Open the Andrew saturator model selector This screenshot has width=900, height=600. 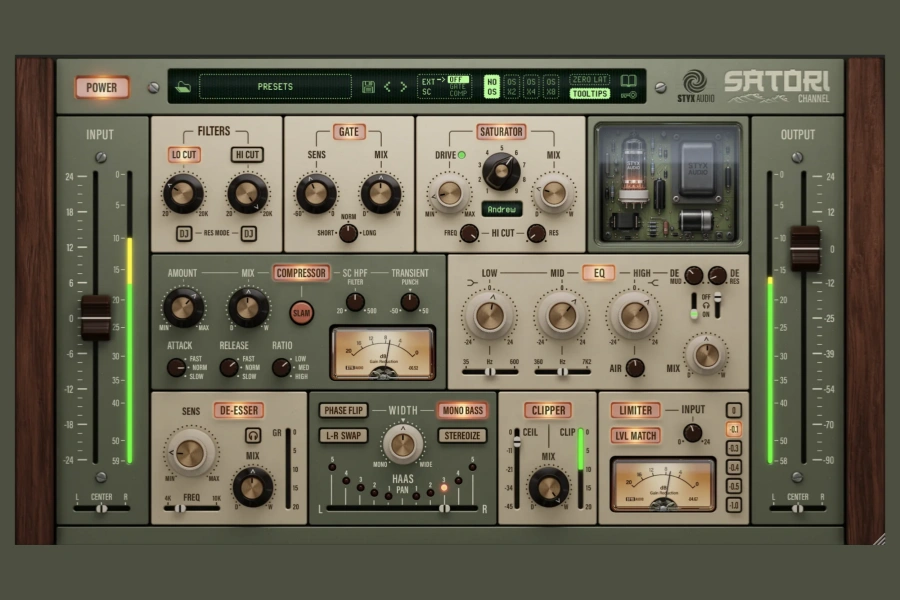point(502,210)
